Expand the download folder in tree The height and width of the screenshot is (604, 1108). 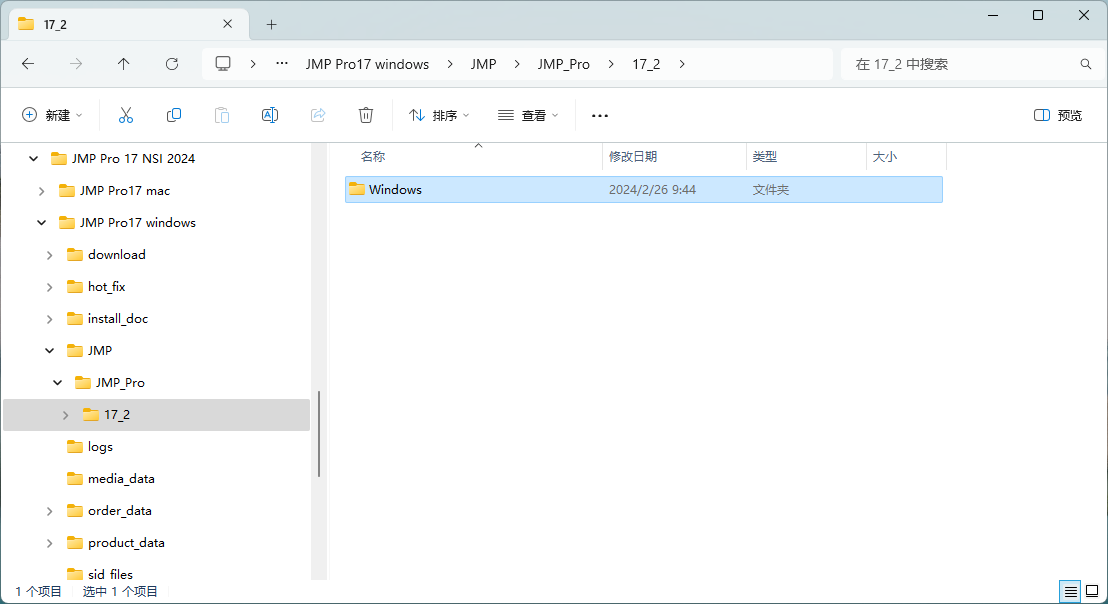tap(49, 255)
